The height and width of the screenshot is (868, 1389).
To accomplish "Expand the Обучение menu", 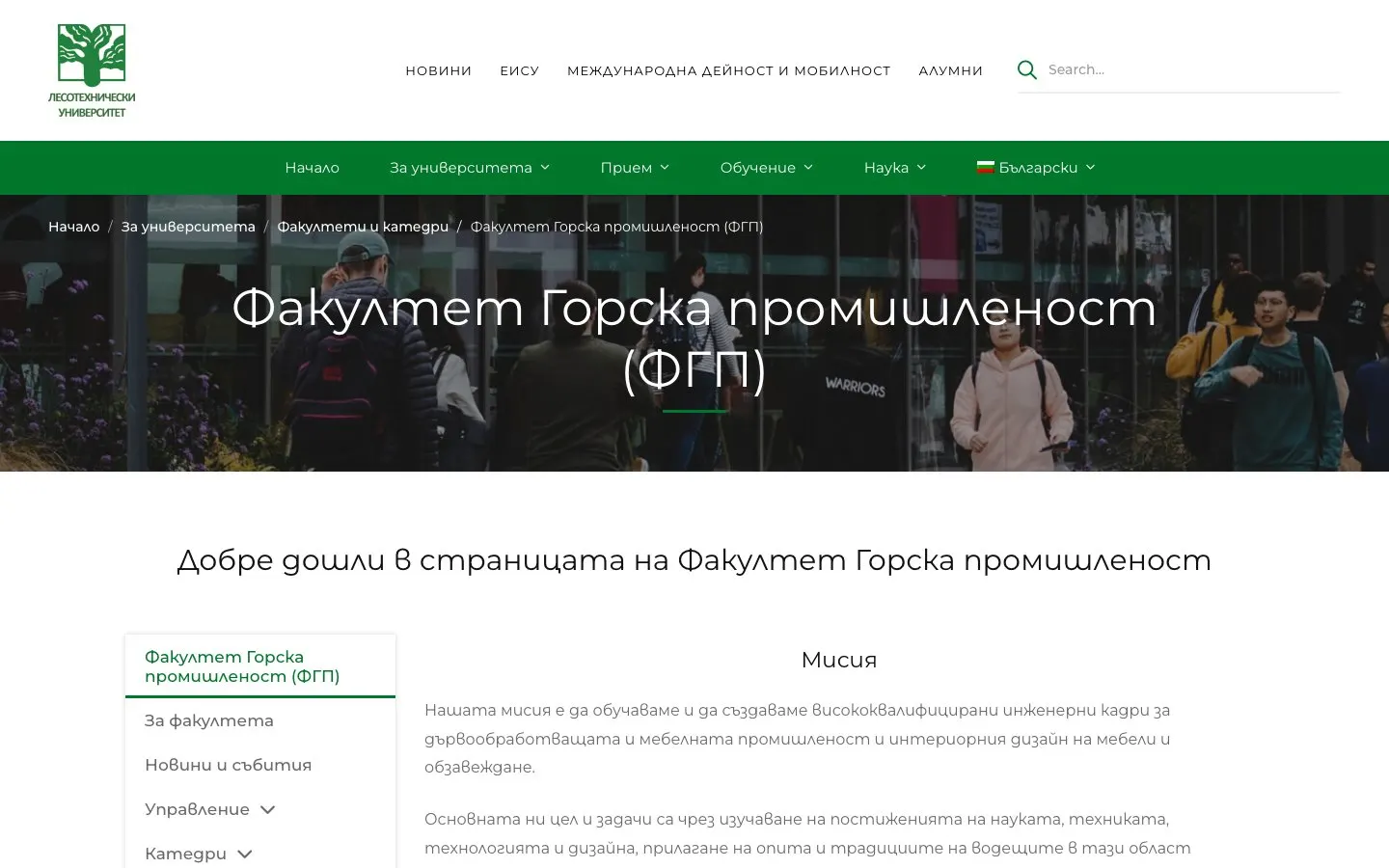I will tap(767, 168).
